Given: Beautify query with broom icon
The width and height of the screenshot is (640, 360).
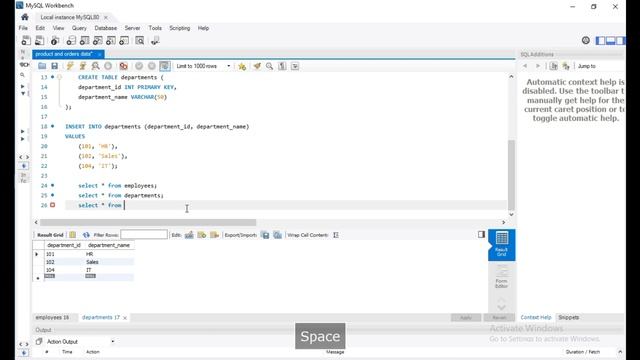Looking at the screenshot, I should [257, 66].
